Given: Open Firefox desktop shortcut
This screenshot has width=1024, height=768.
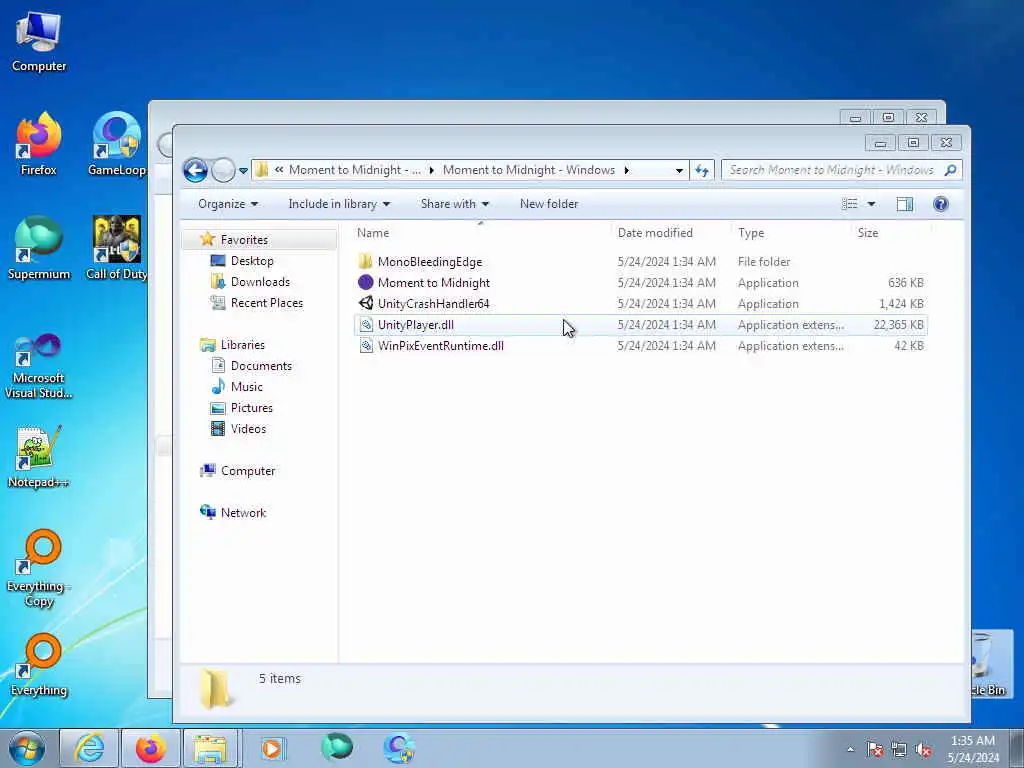Looking at the screenshot, I should (39, 144).
